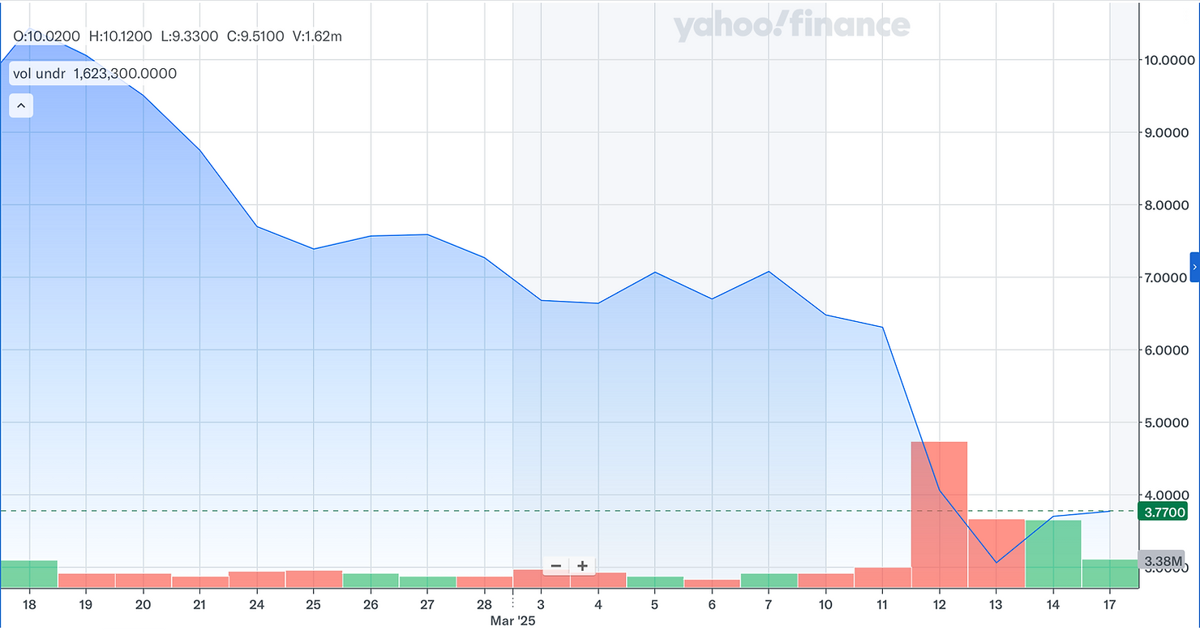Viewport: 1200px width, 630px height.
Task: Click the green volume bar for 18
Action: [28, 574]
